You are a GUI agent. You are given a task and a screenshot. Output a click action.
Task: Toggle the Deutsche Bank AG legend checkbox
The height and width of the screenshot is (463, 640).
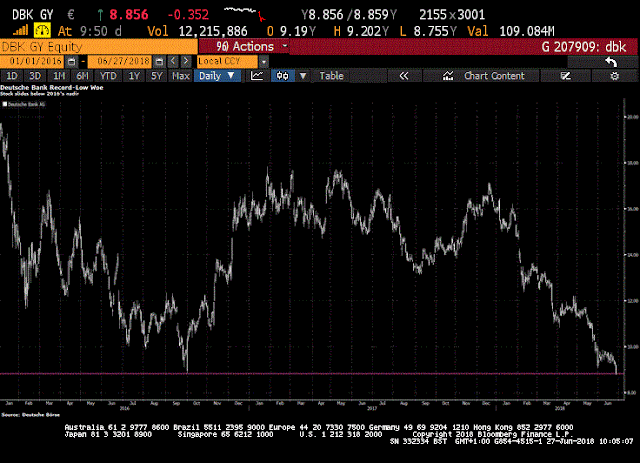pos(5,104)
